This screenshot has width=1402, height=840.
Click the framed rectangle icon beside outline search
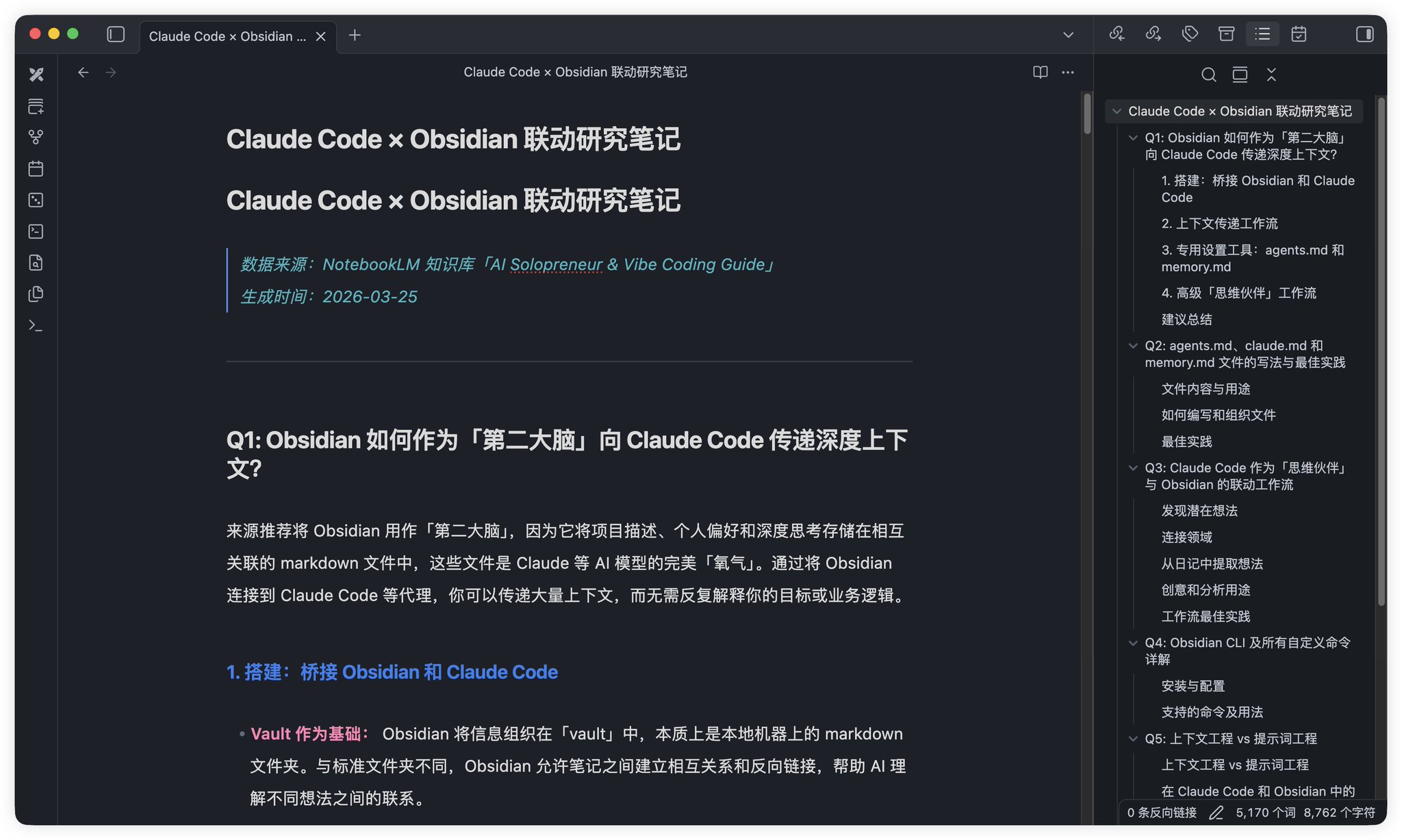pos(1240,75)
